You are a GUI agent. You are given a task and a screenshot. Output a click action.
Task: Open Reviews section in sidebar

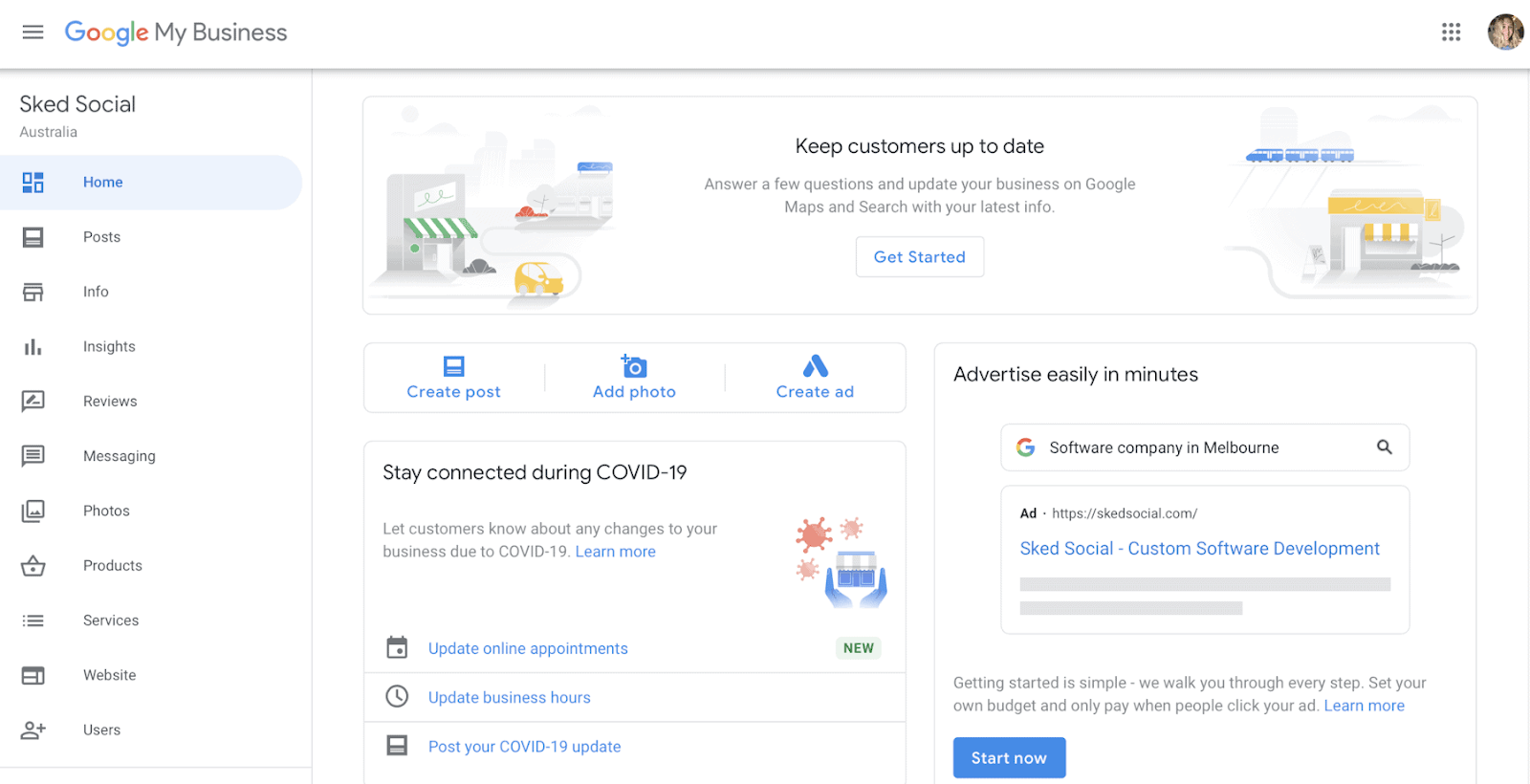(151, 402)
